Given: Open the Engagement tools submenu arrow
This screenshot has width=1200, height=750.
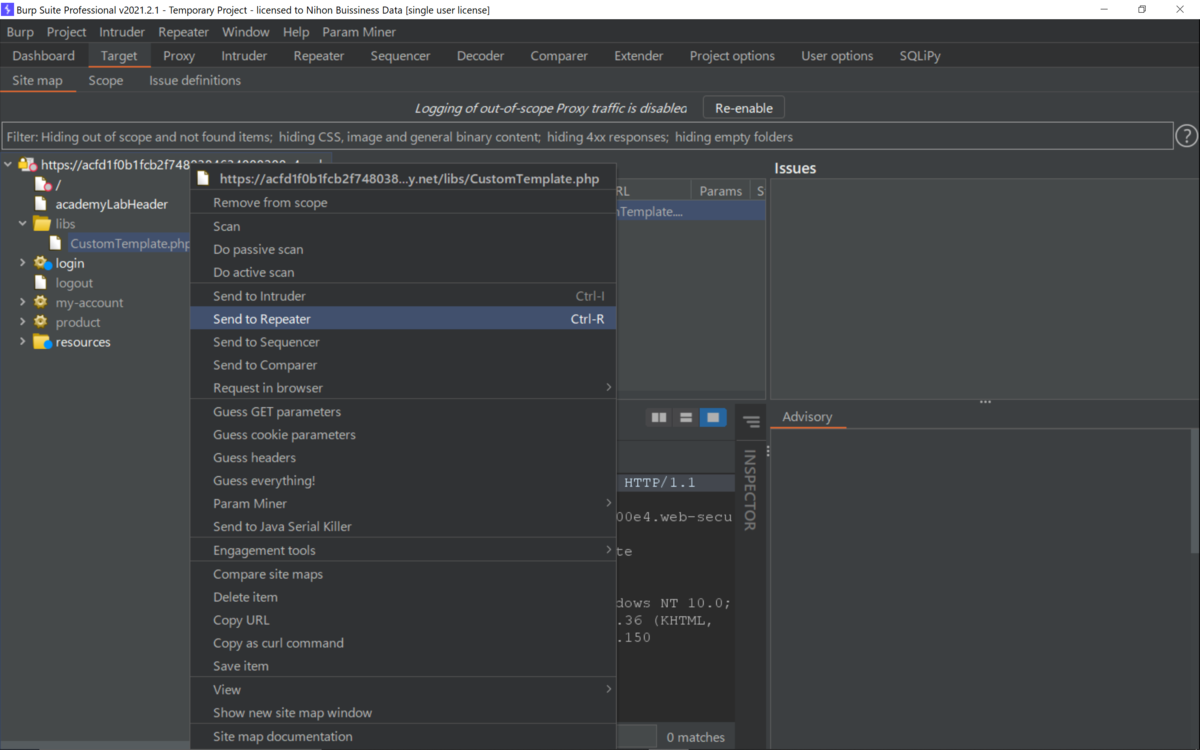Looking at the screenshot, I should pyautogui.click(x=608, y=550).
